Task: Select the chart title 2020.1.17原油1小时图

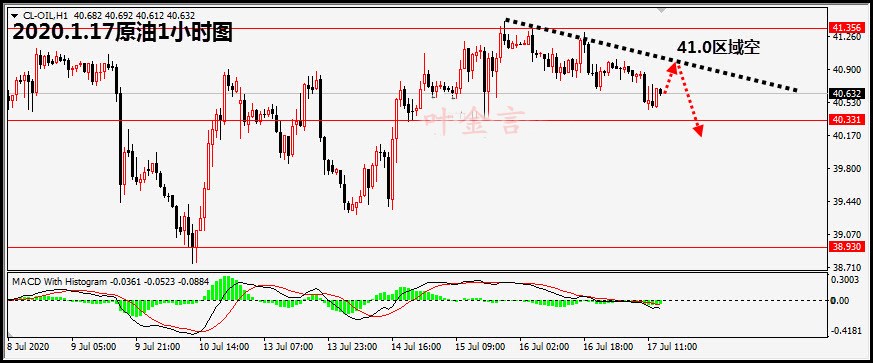Action: pyautogui.click(x=122, y=33)
